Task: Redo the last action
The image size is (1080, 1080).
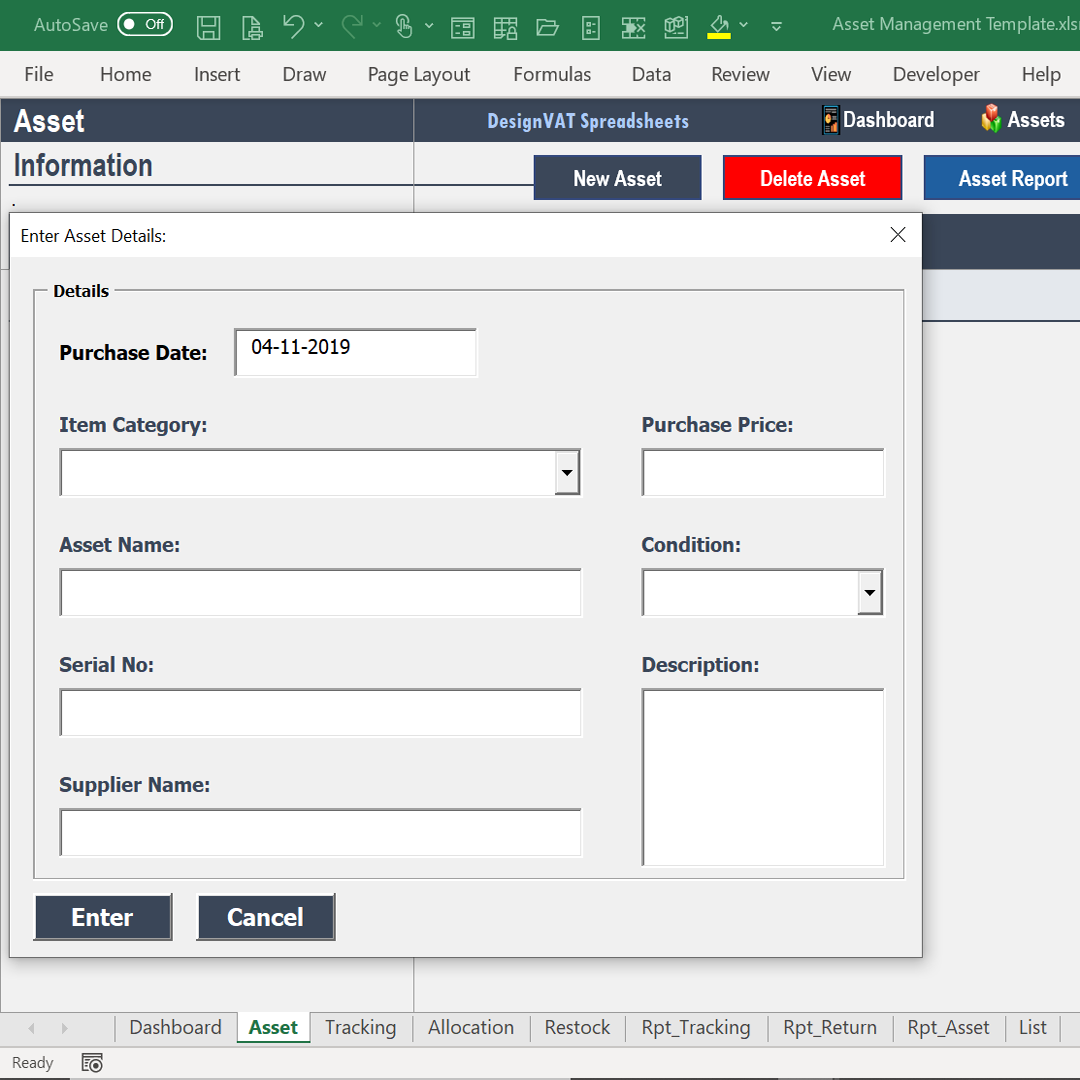Action: tap(350, 27)
